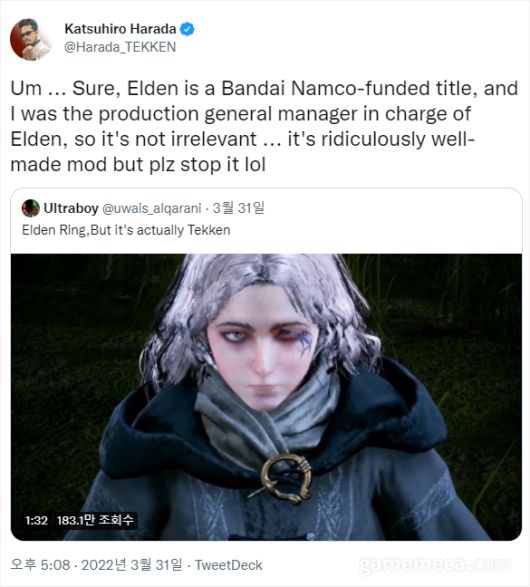Open the TweetDeck source label
This screenshot has width=530, height=587.
(229, 565)
